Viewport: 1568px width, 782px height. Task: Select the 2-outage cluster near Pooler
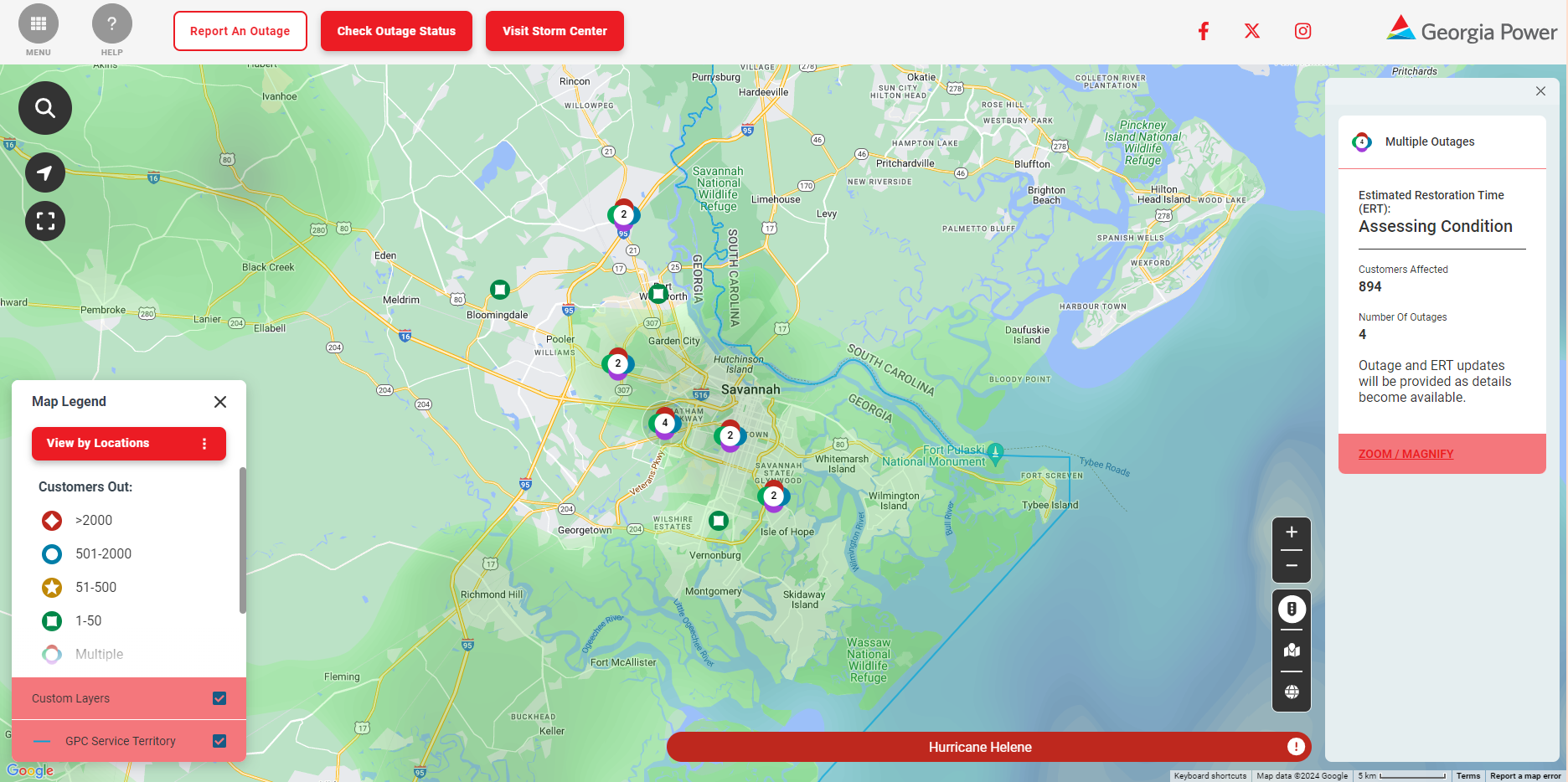point(618,363)
